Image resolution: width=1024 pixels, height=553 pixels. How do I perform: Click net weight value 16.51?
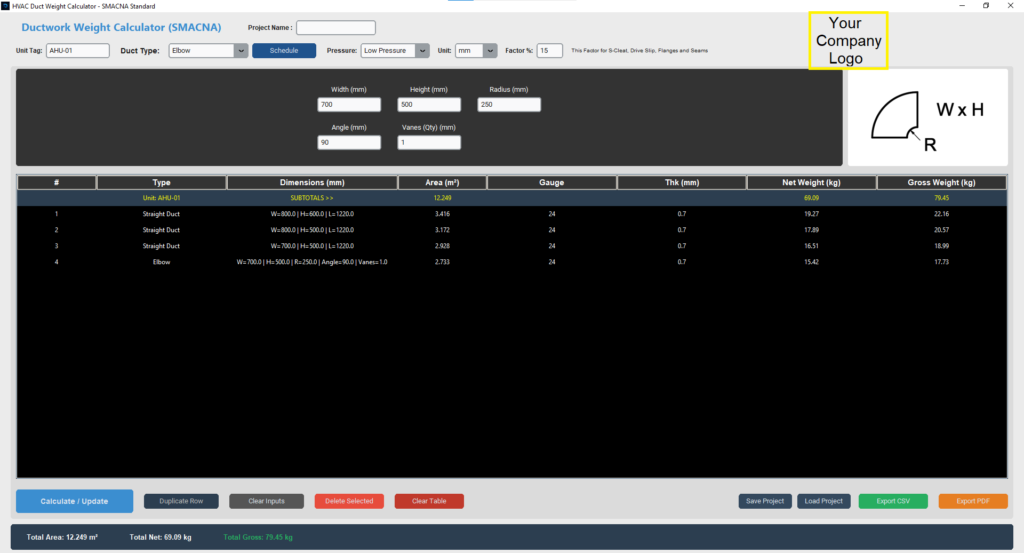[x=811, y=246]
